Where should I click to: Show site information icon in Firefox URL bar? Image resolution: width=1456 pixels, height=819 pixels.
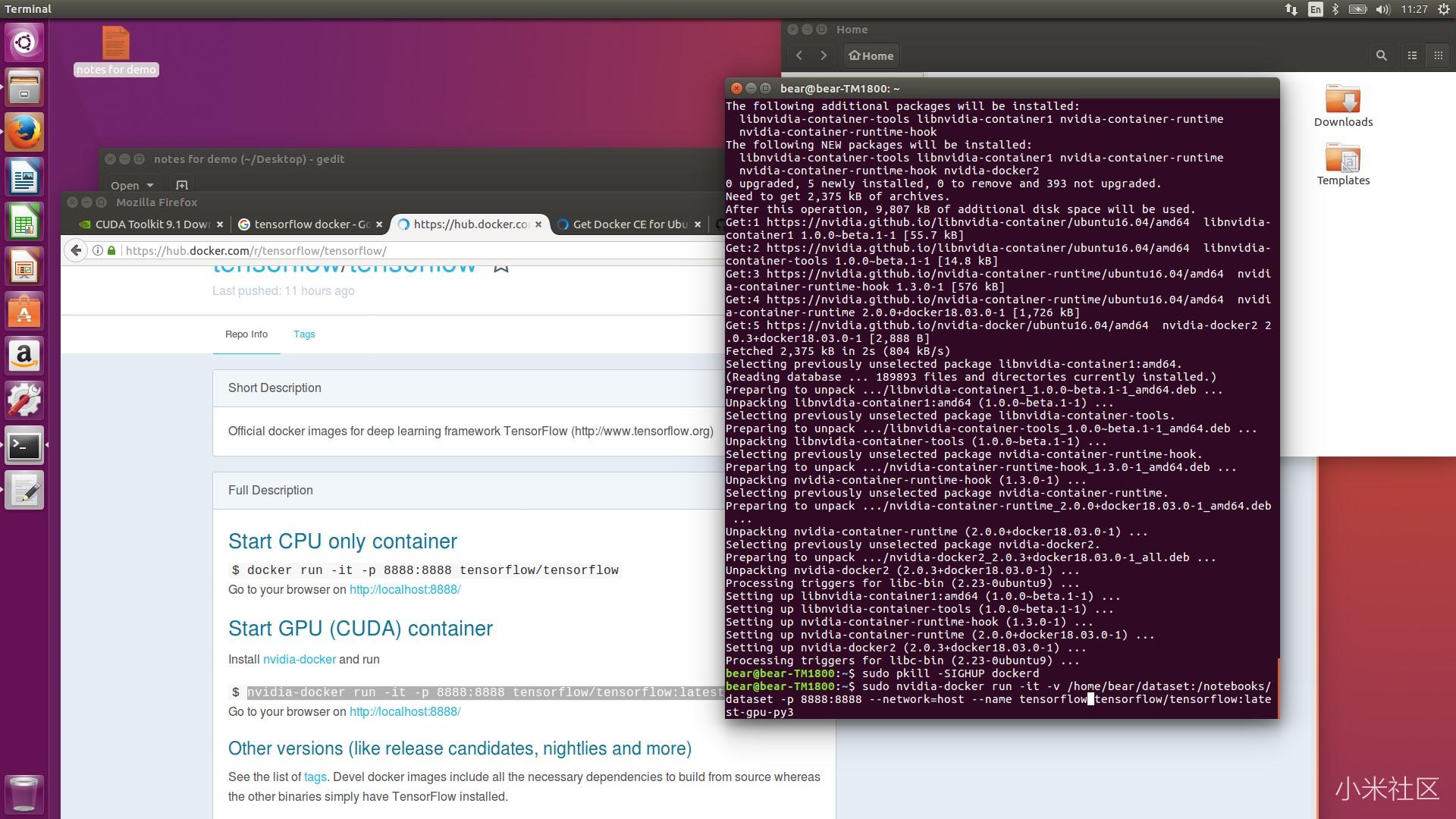click(x=98, y=250)
